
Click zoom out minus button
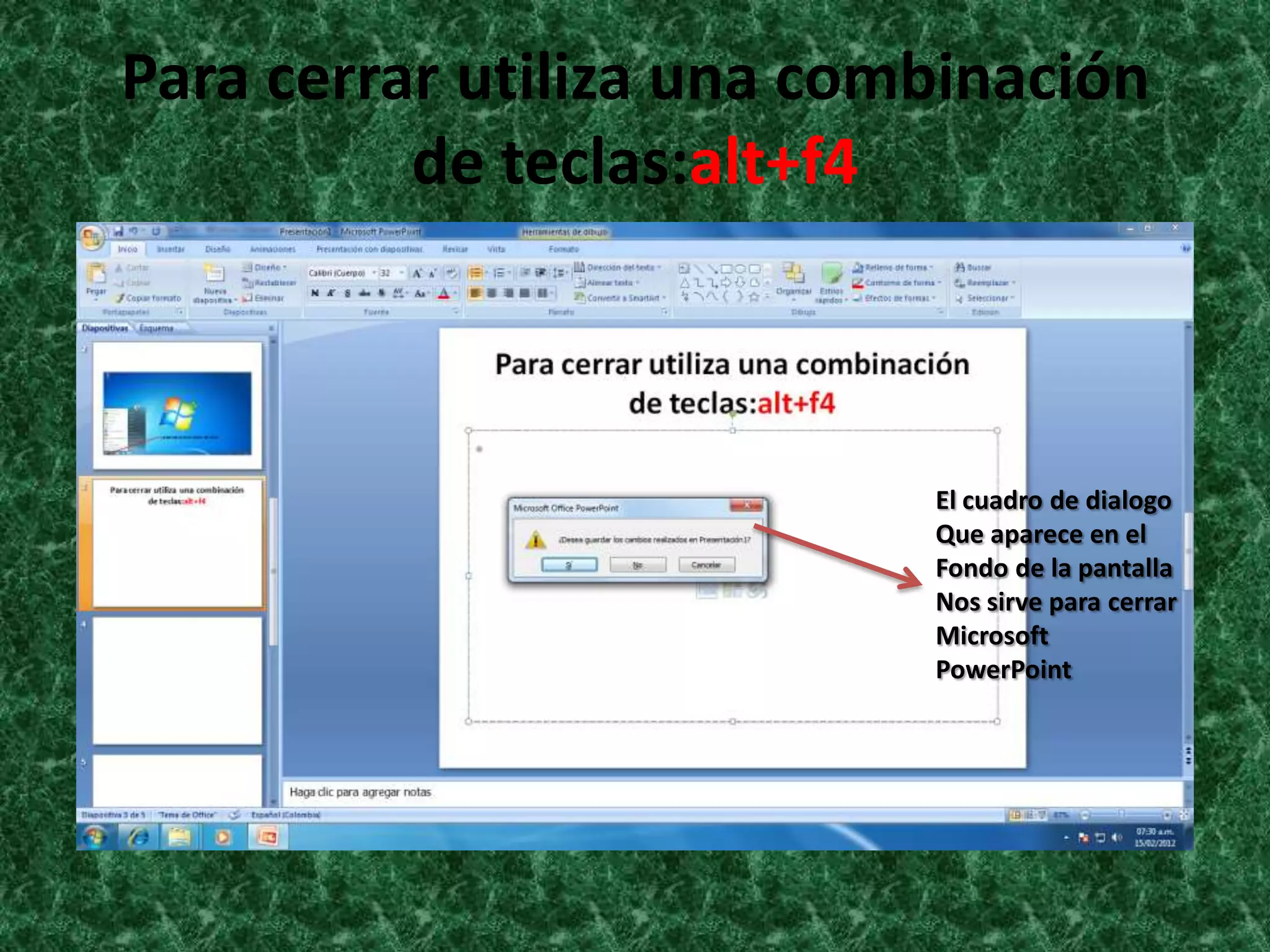click(x=1085, y=815)
